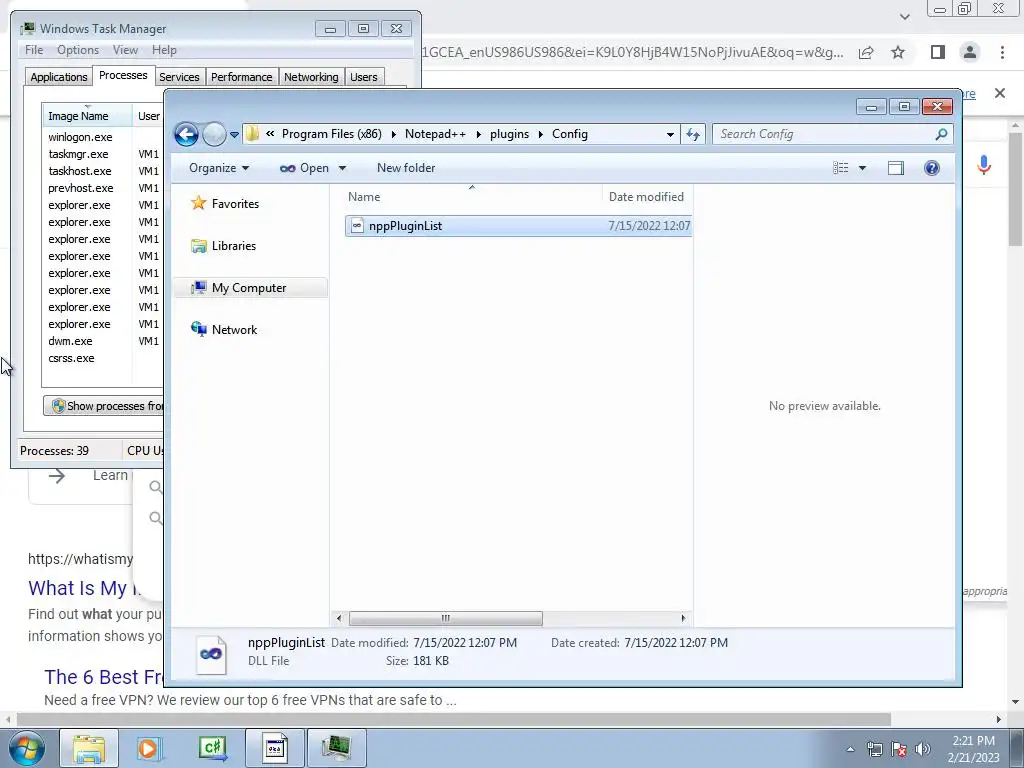1024x768 pixels.
Task: Switch to the Services tab
Action: coord(179,77)
